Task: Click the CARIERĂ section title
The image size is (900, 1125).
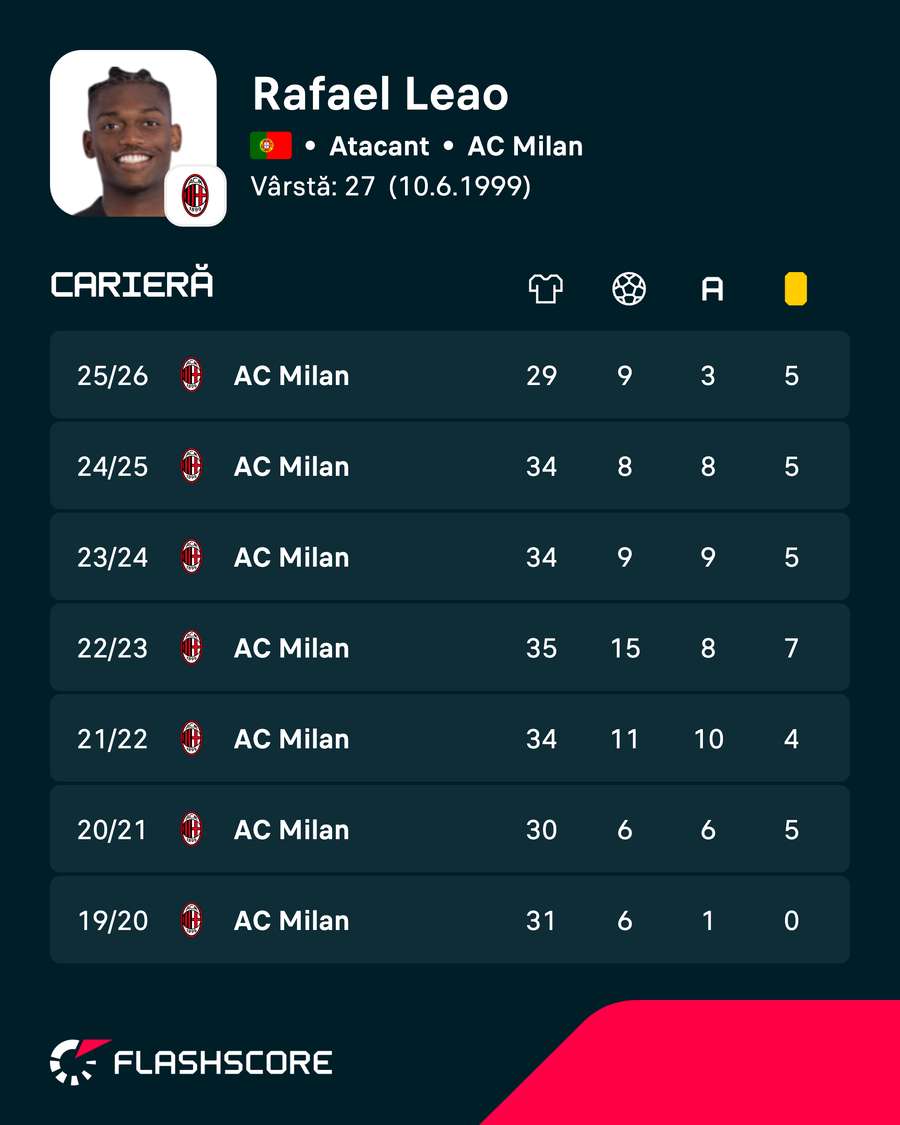Action: tap(132, 283)
